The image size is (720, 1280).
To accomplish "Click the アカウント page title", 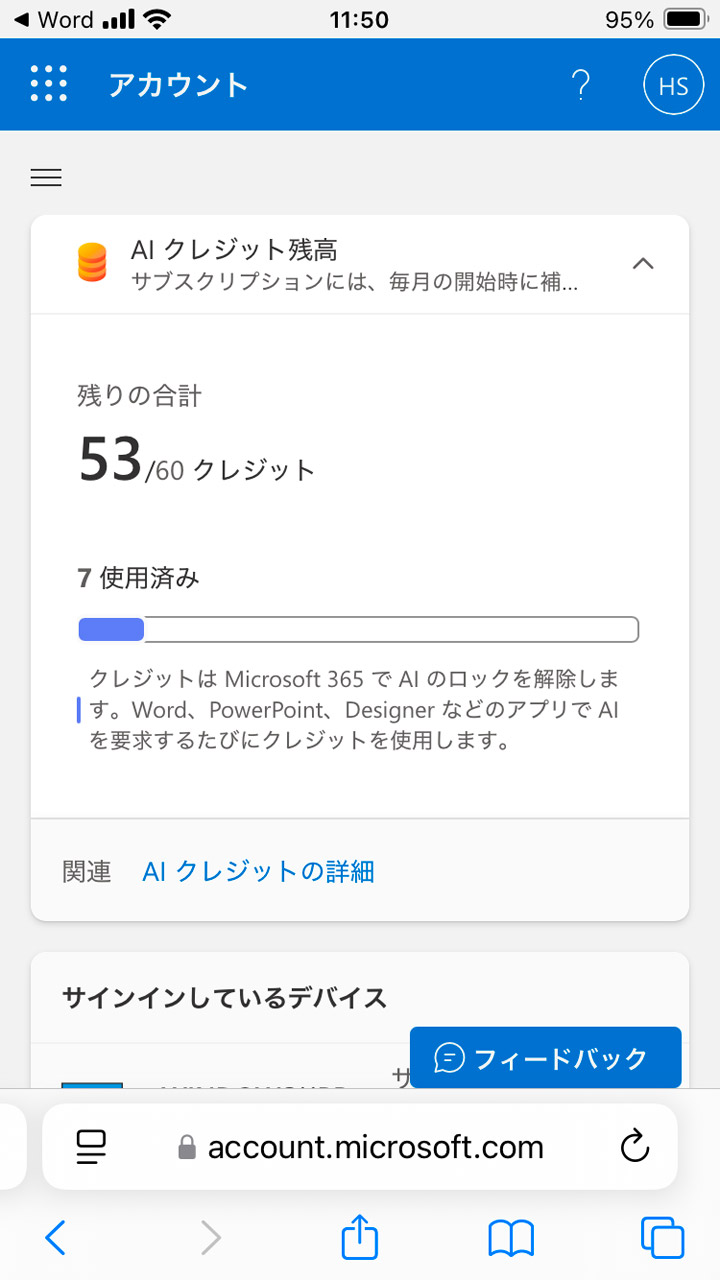I will pos(178,85).
